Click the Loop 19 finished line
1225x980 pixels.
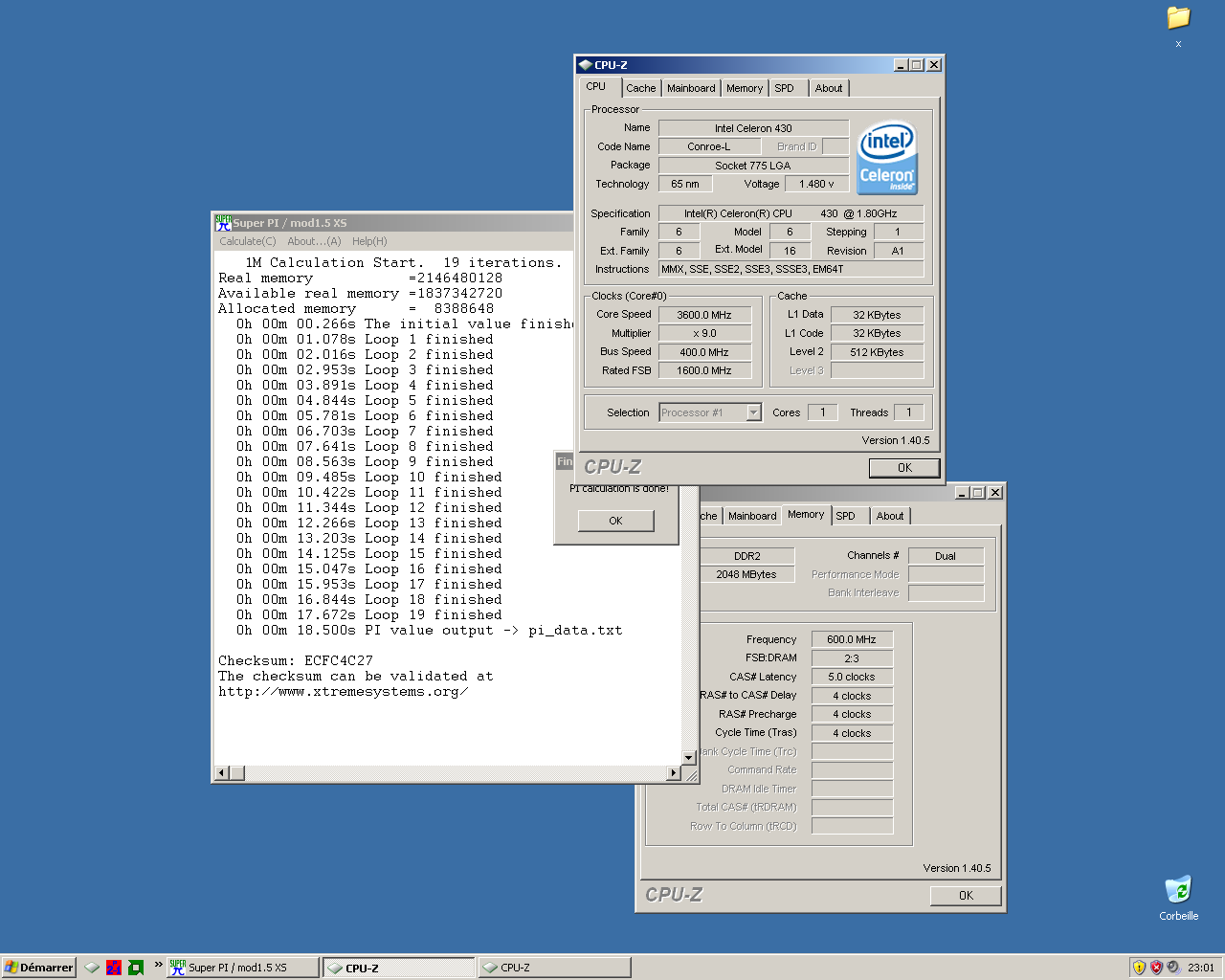(x=369, y=614)
